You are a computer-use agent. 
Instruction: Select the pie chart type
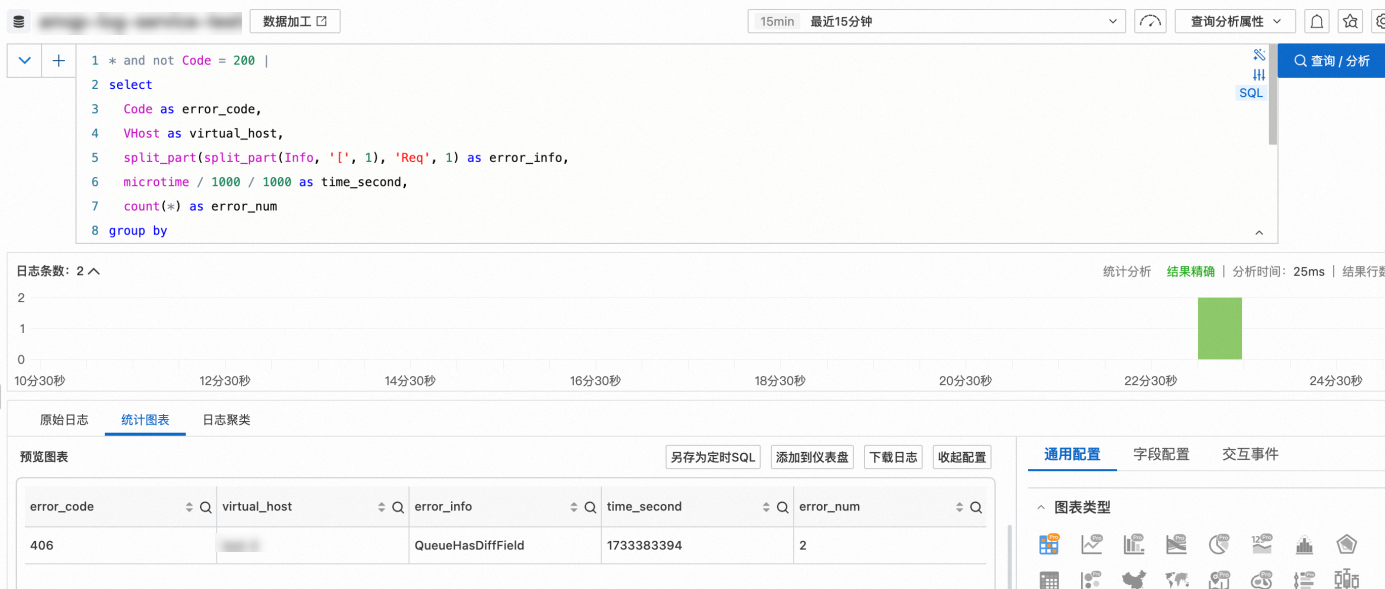(1219, 545)
